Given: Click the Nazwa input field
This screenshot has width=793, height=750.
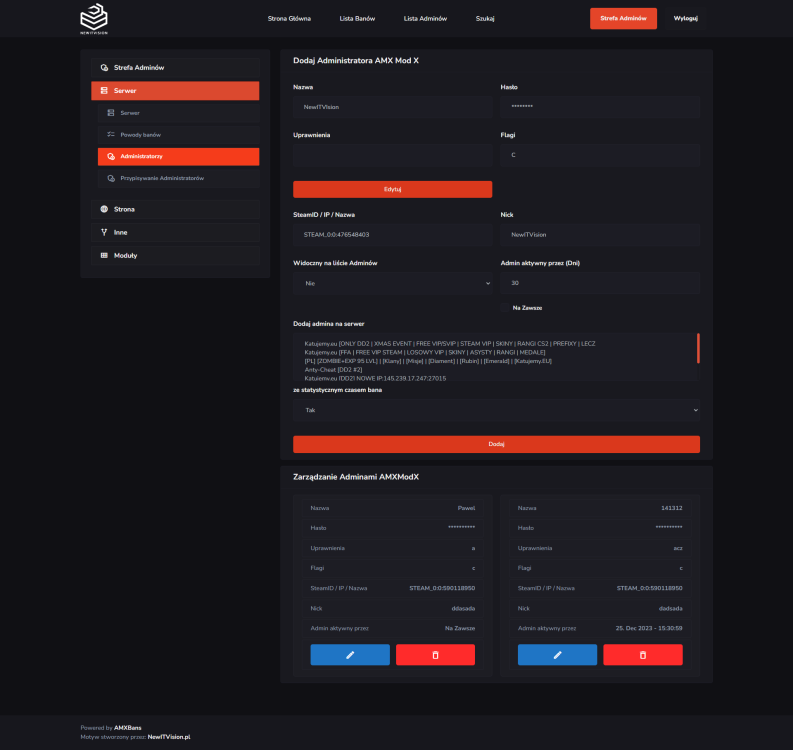Looking at the screenshot, I should click(x=392, y=107).
